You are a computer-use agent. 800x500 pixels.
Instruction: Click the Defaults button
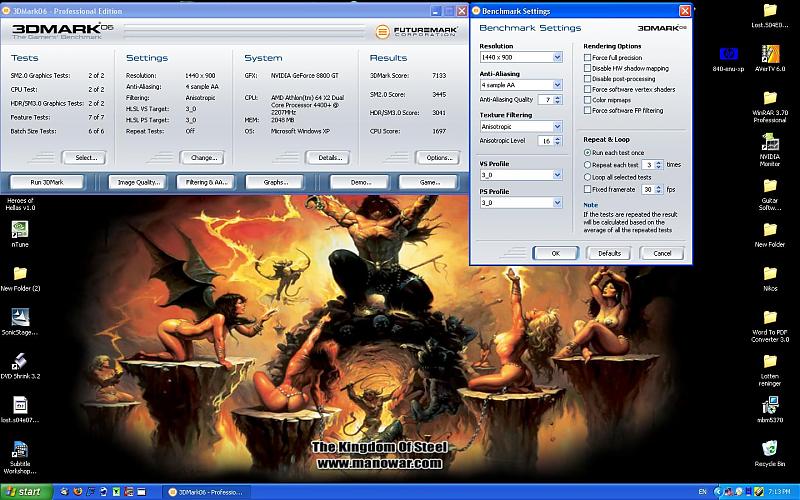coord(609,253)
